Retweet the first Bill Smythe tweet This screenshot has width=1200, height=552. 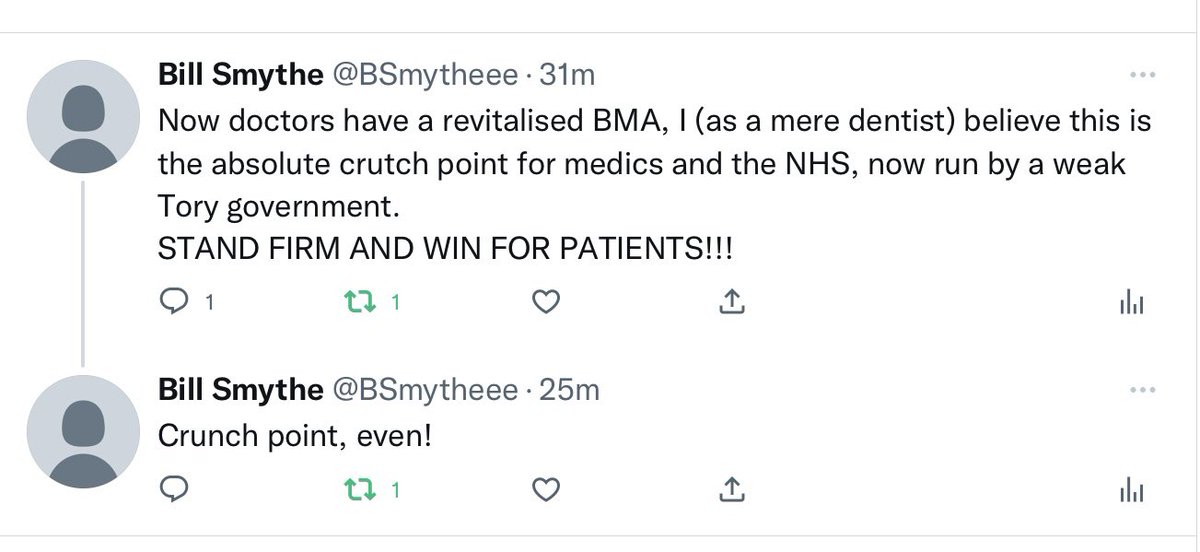tap(356, 301)
